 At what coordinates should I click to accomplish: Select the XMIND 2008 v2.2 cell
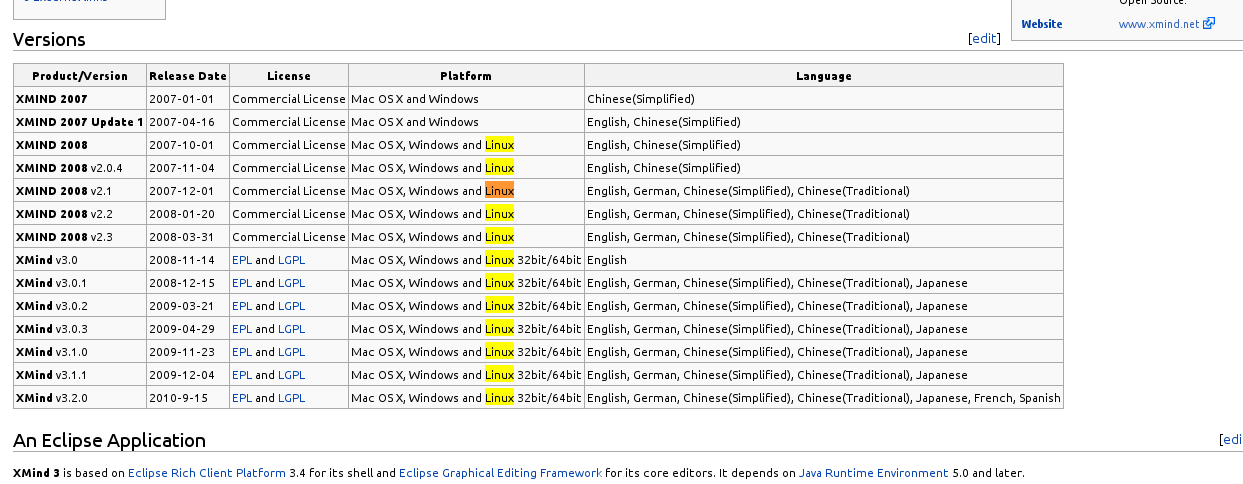pos(80,214)
